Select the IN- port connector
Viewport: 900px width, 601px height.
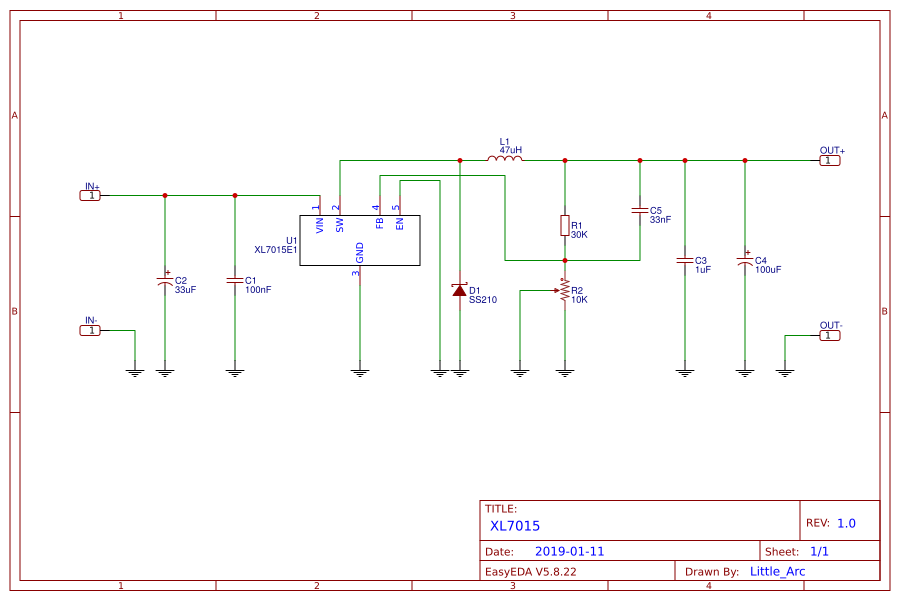(x=91, y=330)
